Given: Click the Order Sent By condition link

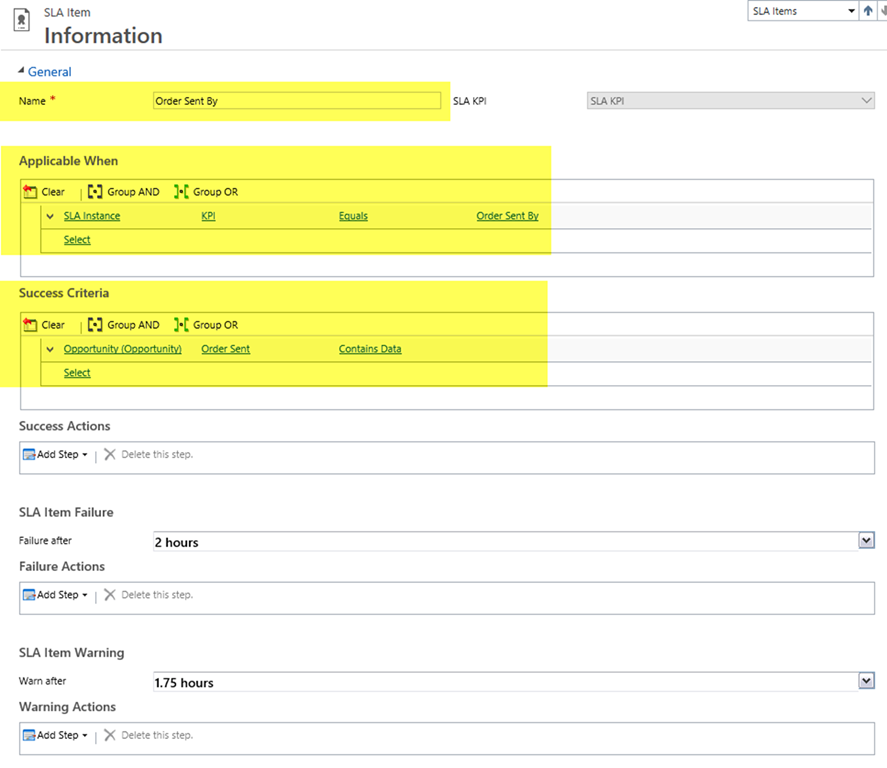Looking at the screenshot, I should pyautogui.click(x=507, y=216).
